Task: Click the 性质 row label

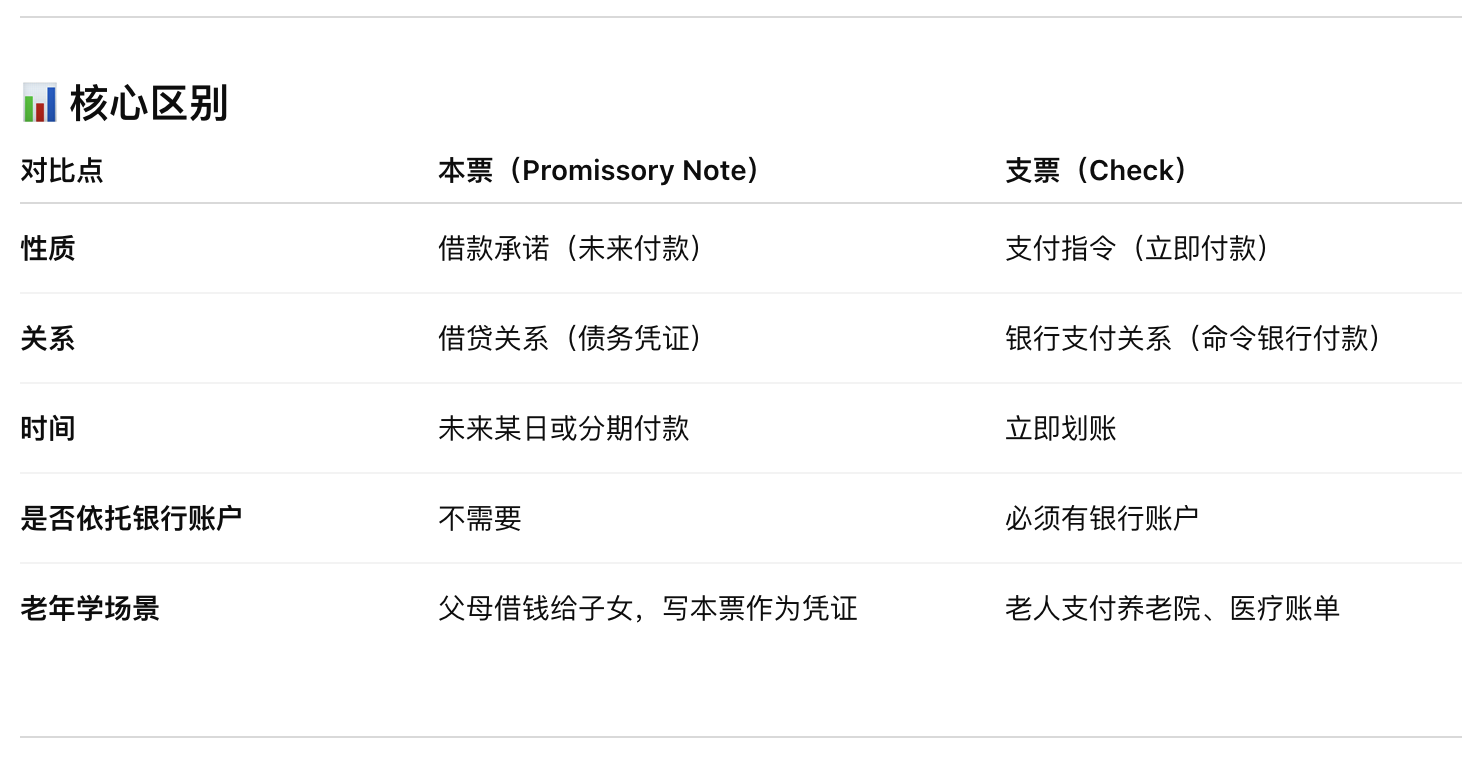Action: (48, 248)
